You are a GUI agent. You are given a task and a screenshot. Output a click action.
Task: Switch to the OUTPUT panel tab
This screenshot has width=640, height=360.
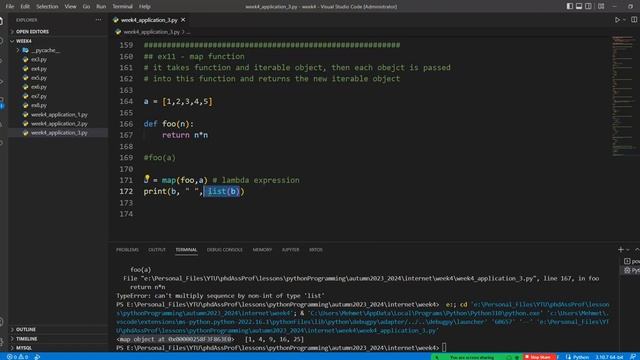(x=157, y=250)
